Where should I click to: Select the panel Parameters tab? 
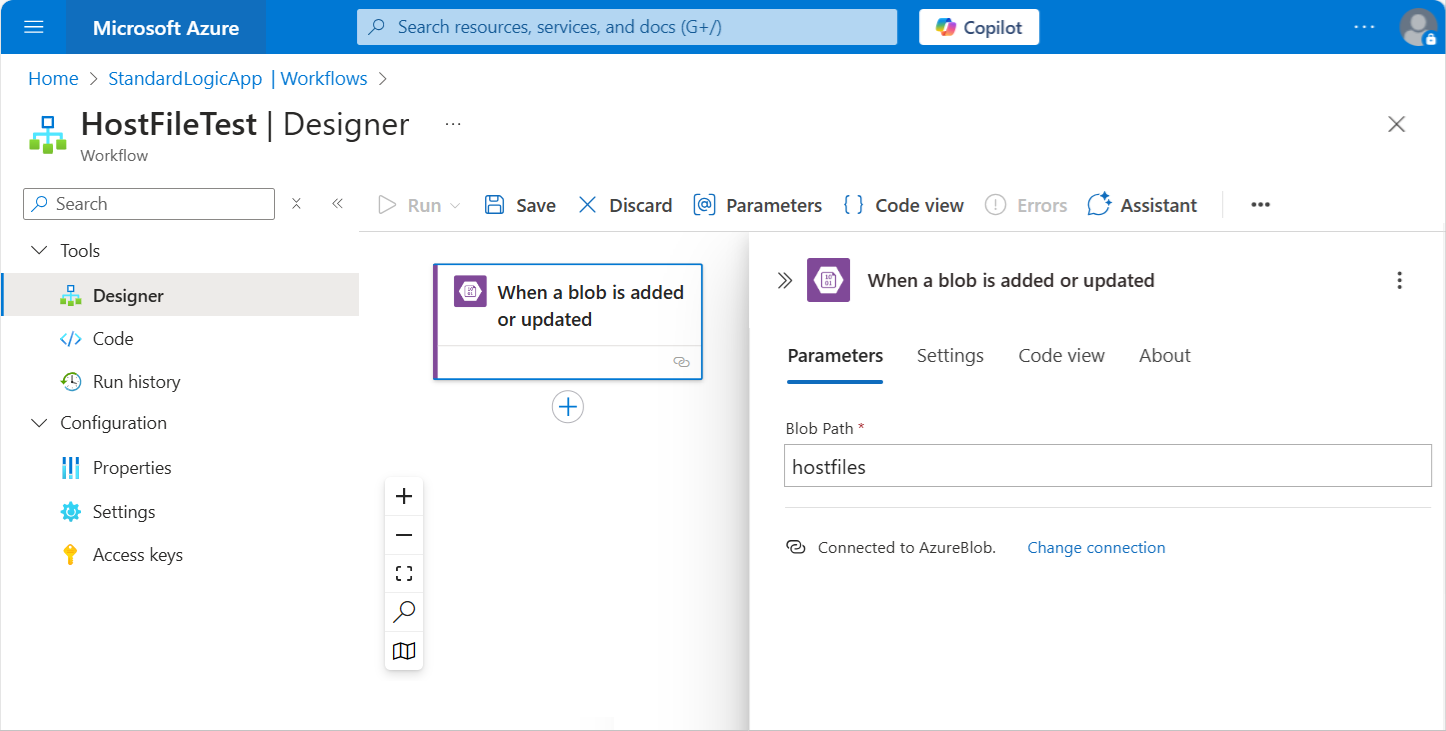pyautogui.click(x=835, y=356)
